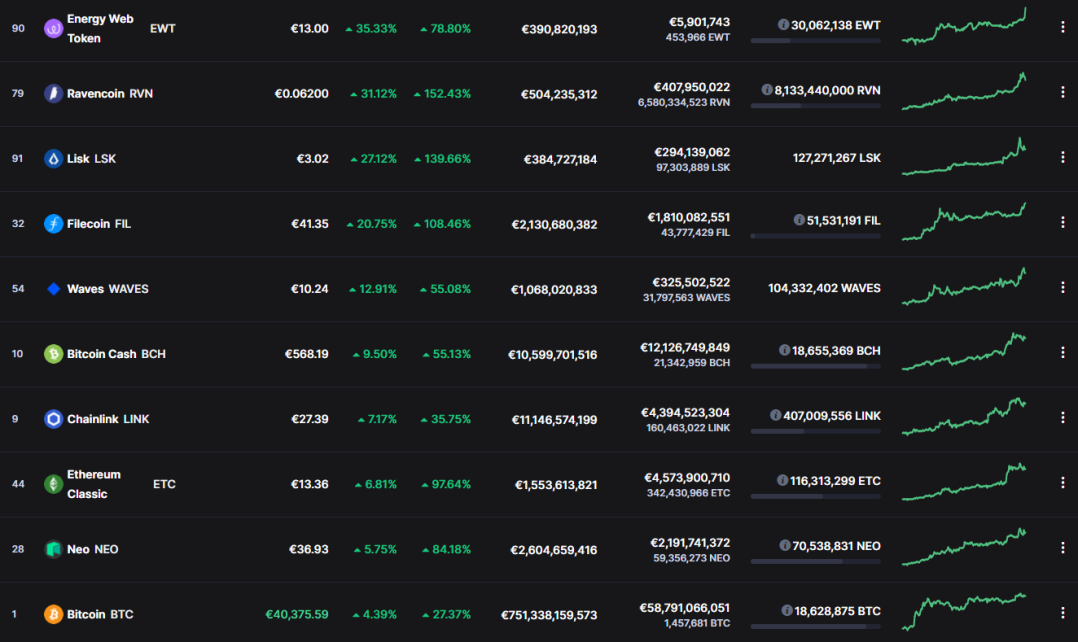Screen dimensions: 1078x642
Task: Click the Chainlink hexagon logo
Action: [54, 419]
